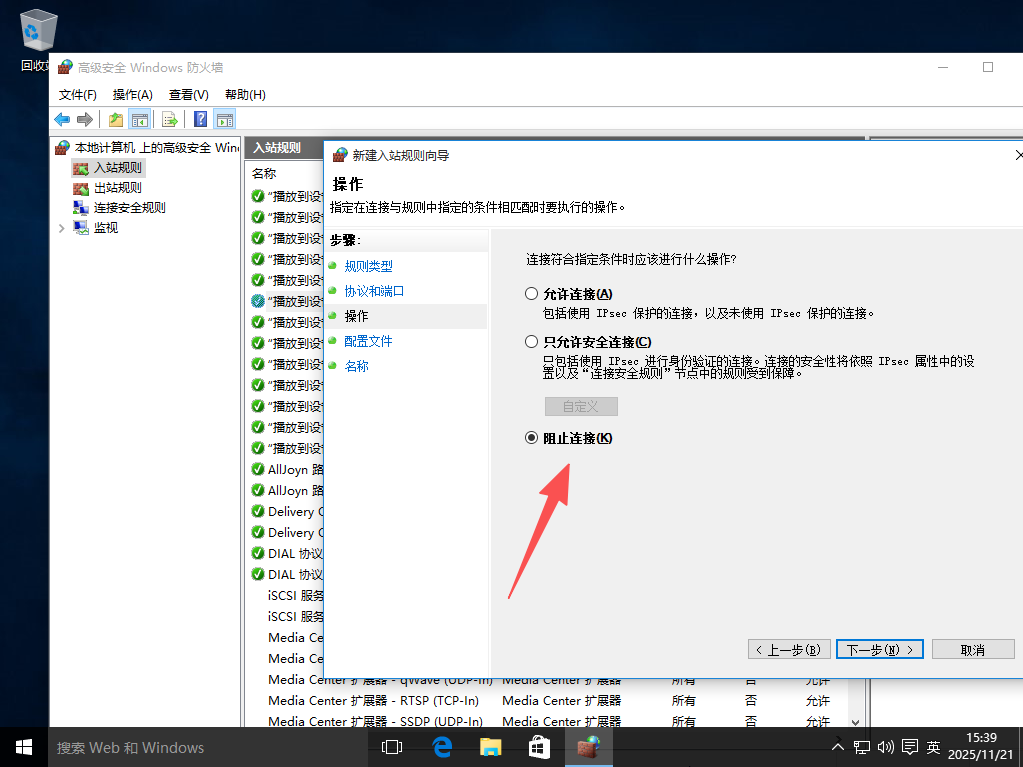The height and width of the screenshot is (767, 1023).
Task: Maximize the 高级安全 Windows 防火墙 window
Action: tap(988, 67)
